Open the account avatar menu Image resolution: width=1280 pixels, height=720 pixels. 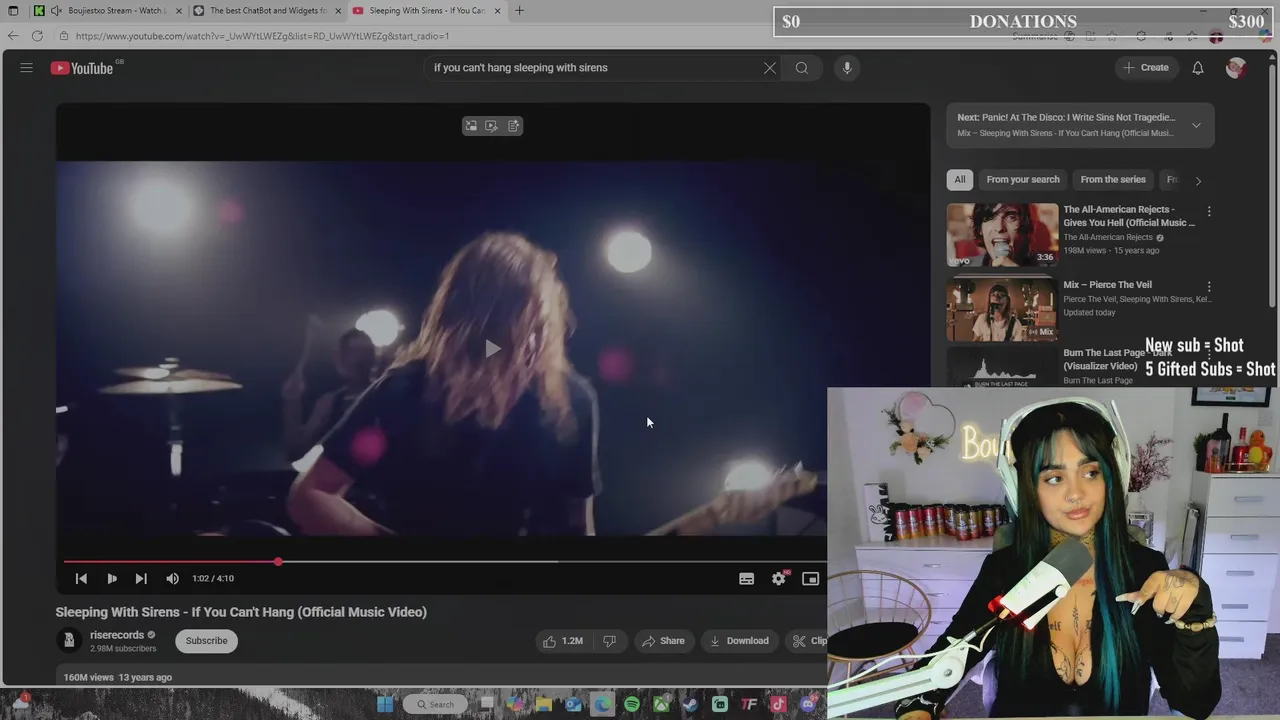1236,68
